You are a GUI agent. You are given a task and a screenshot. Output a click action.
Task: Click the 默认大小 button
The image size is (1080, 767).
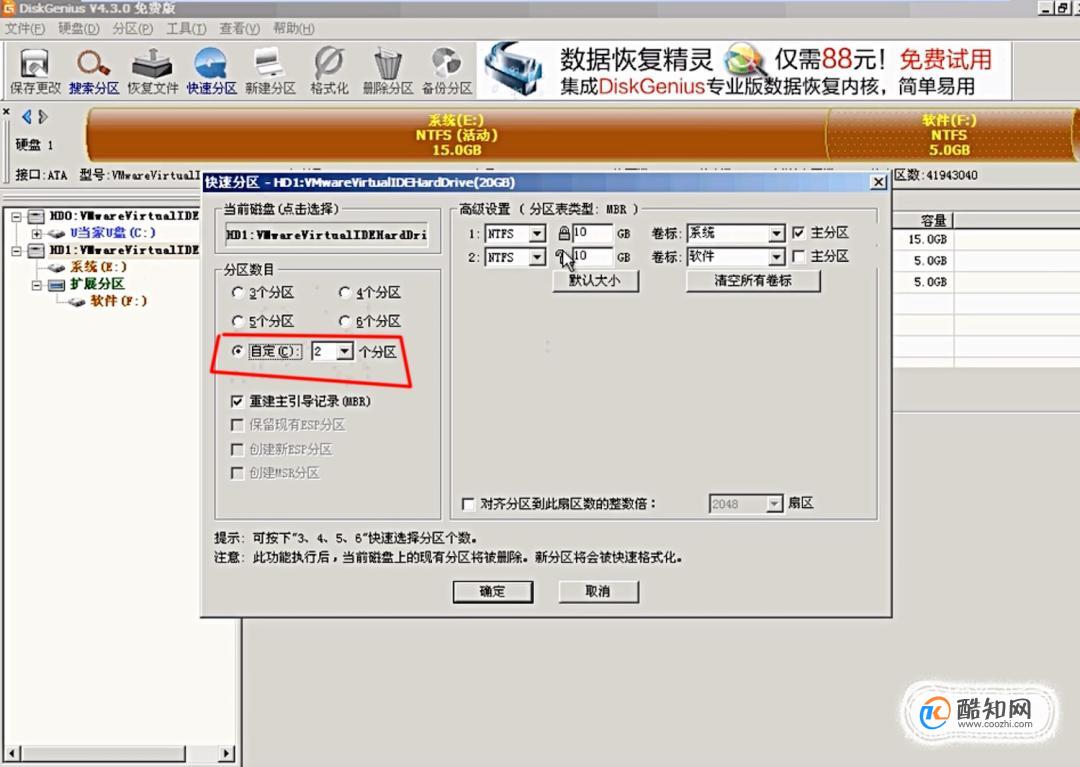595,281
